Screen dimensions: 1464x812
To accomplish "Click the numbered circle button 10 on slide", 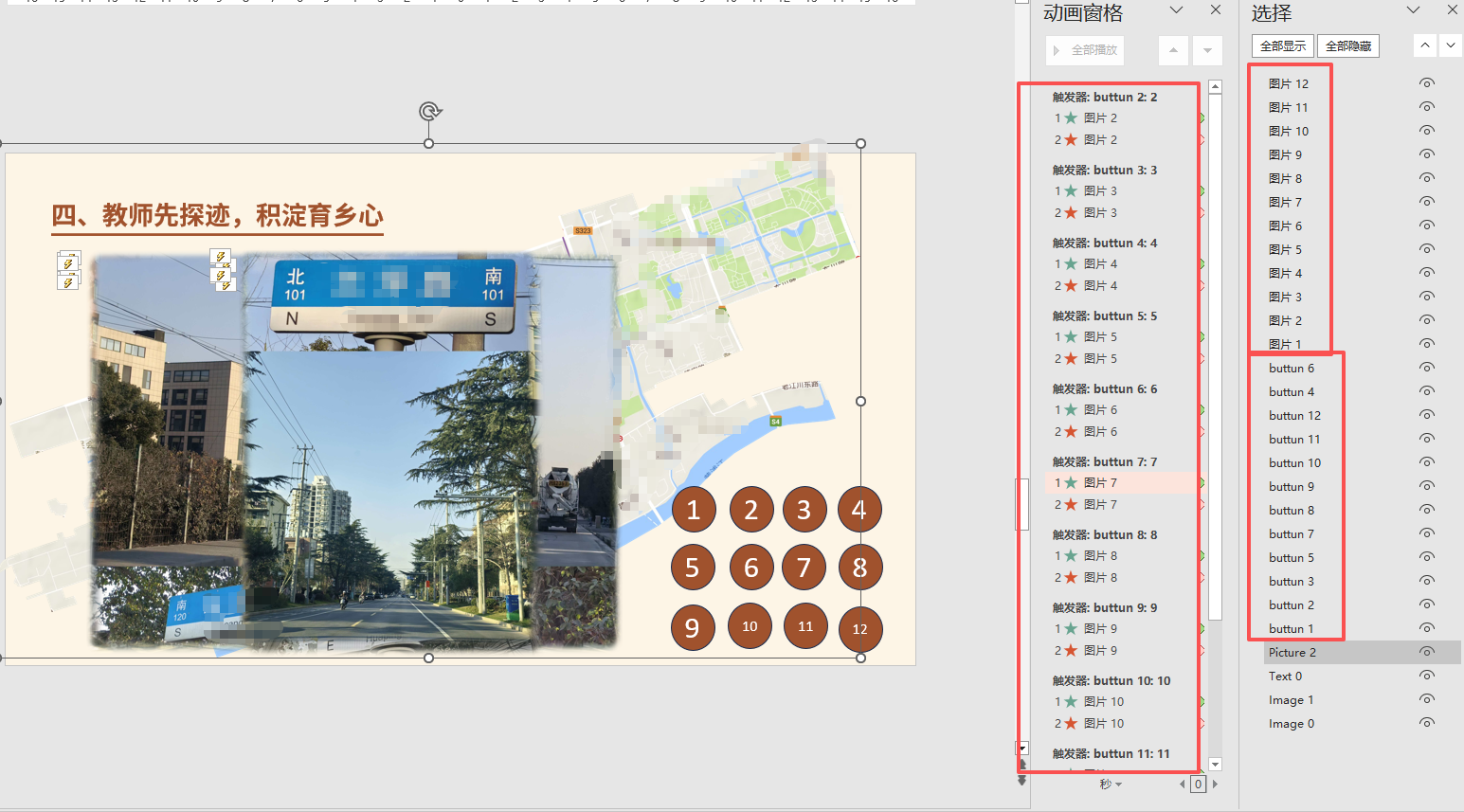I will tap(750, 626).
